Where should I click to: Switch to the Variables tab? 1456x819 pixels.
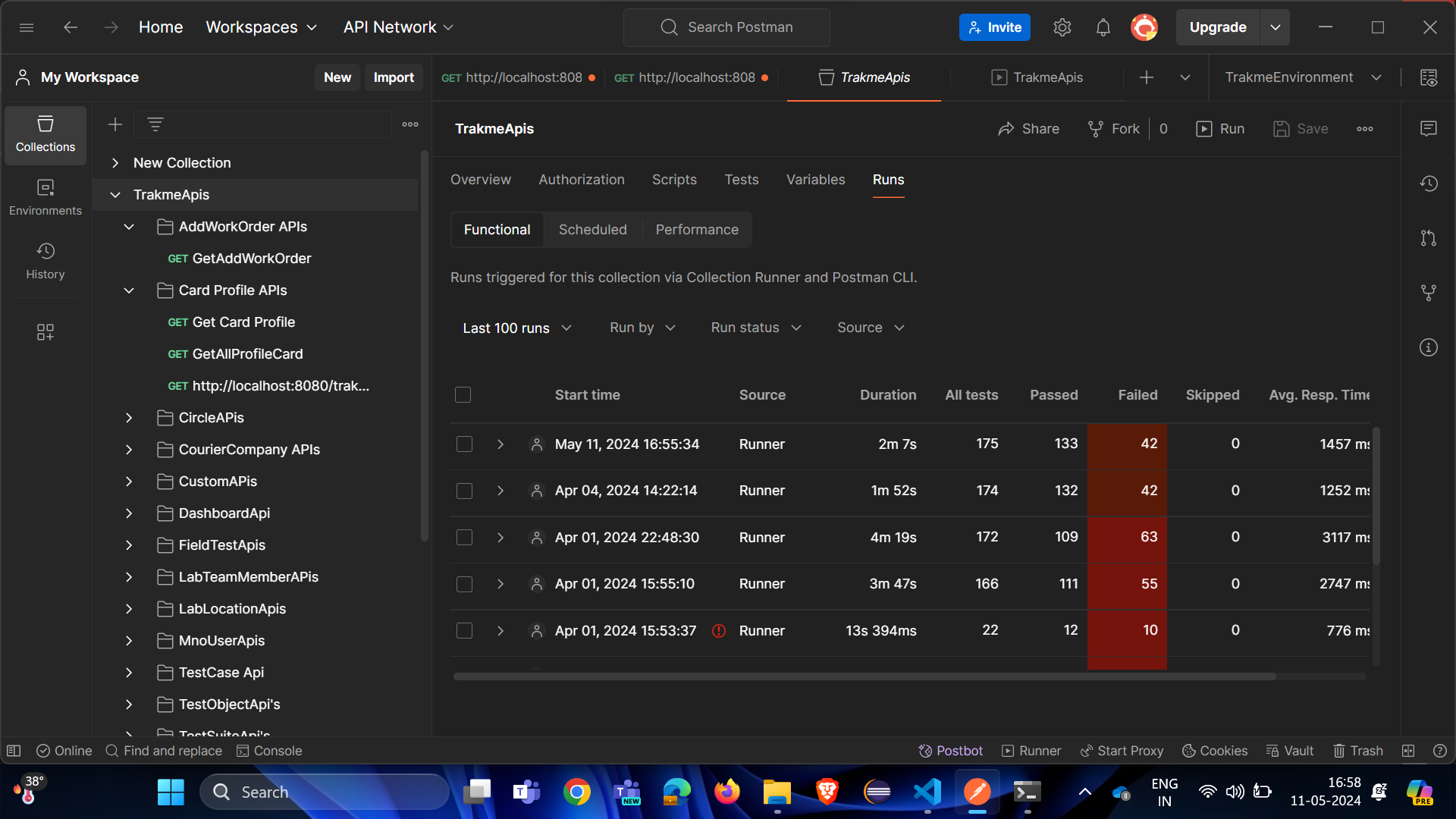coord(815,180)
